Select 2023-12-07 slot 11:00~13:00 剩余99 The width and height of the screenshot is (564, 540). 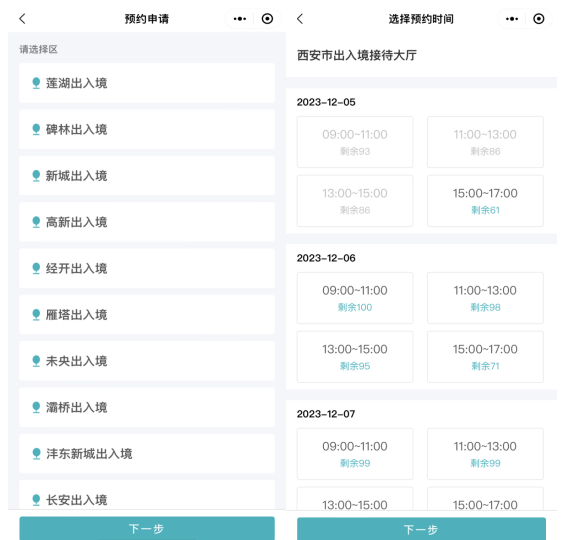[x=485, y=454]
